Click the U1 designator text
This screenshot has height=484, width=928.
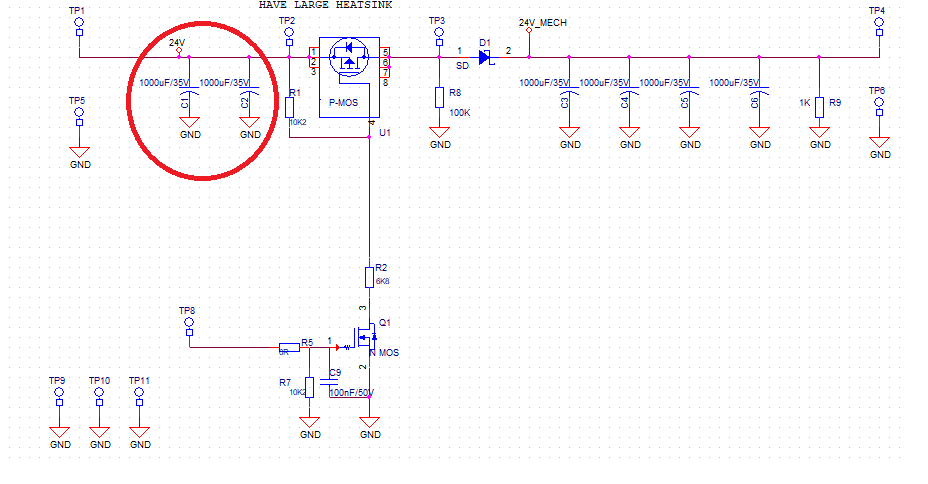pos(385,133)
